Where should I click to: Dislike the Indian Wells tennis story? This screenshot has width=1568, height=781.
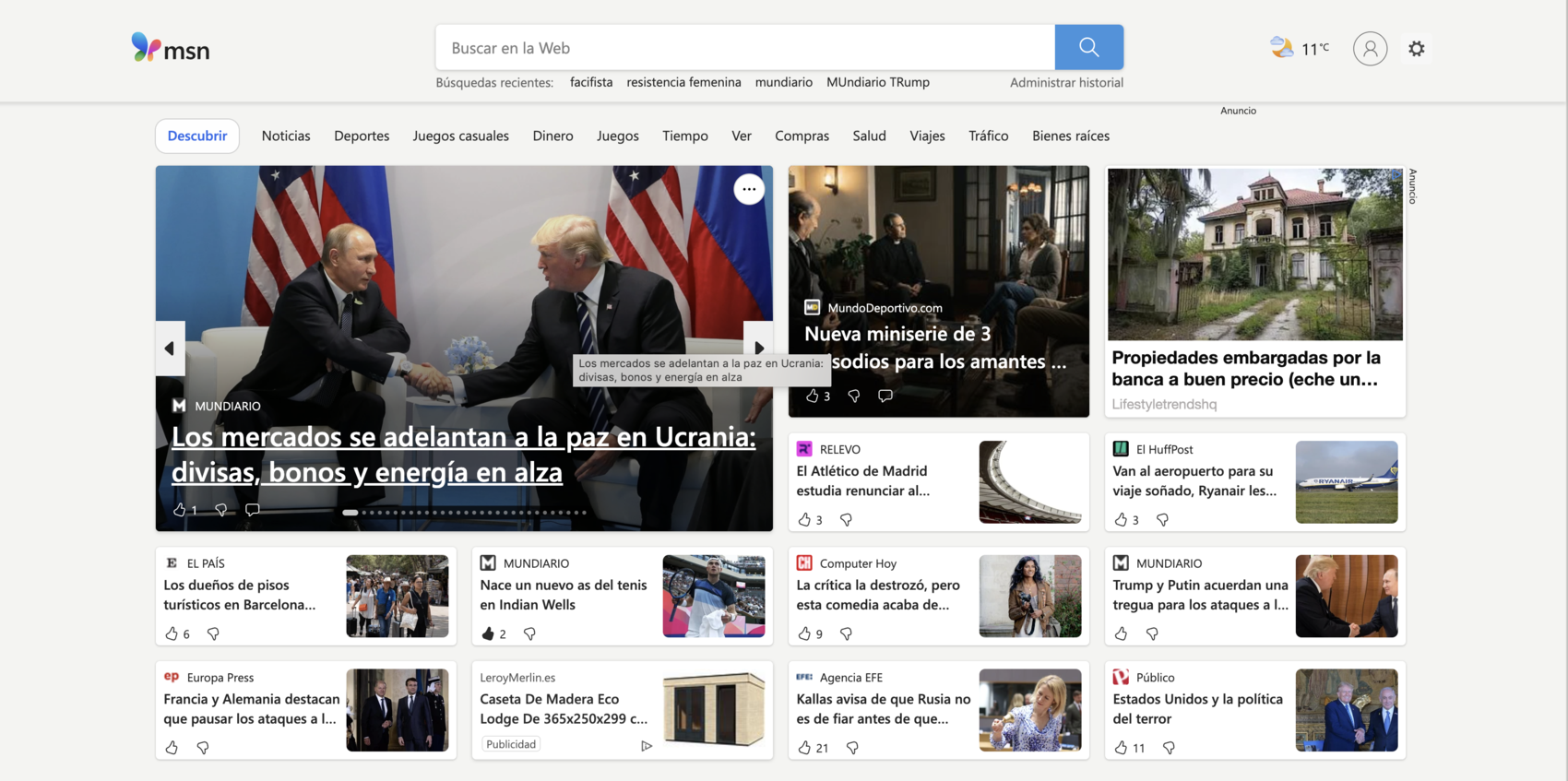click(529, 633)
